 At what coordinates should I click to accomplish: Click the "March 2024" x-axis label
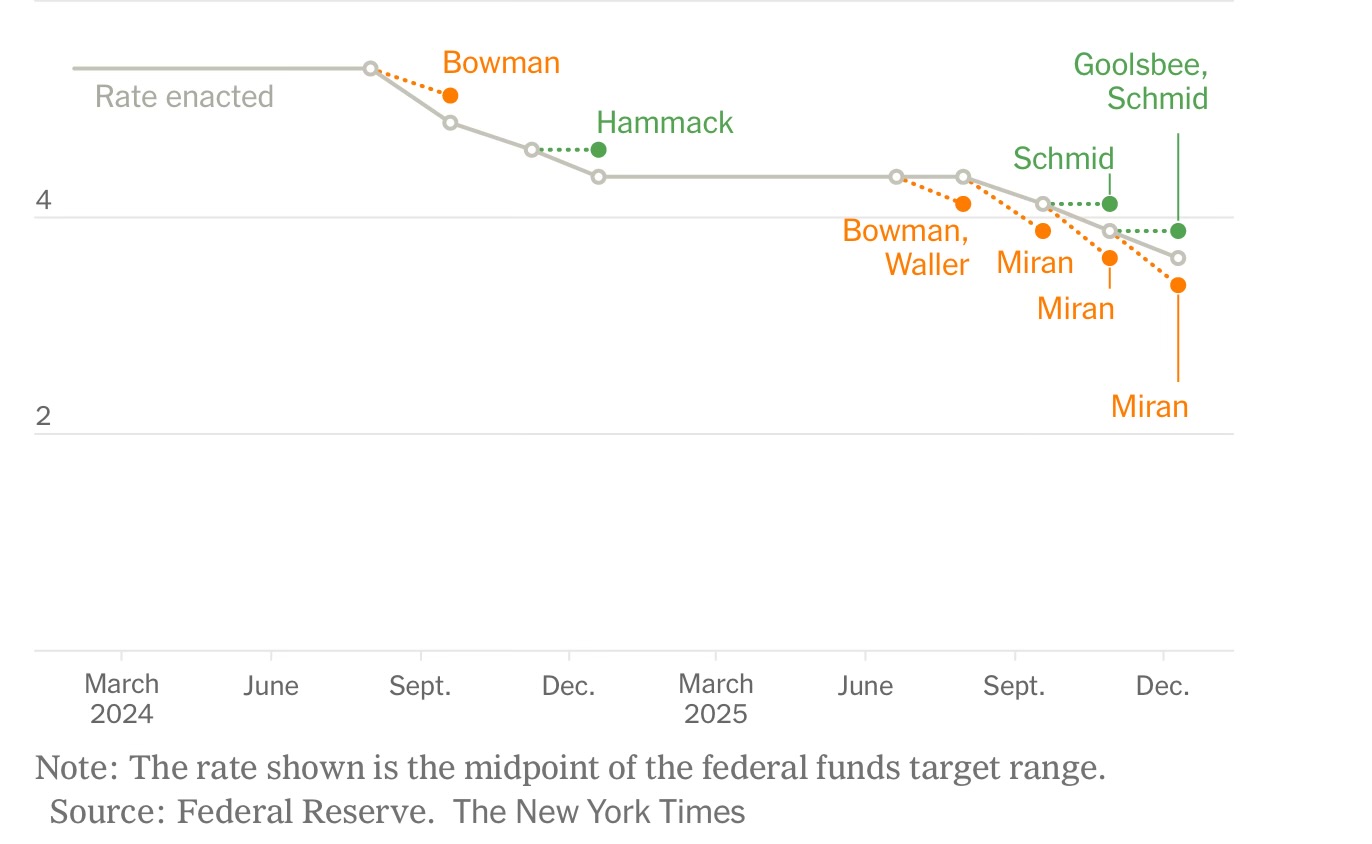click(x=122, y=698)
